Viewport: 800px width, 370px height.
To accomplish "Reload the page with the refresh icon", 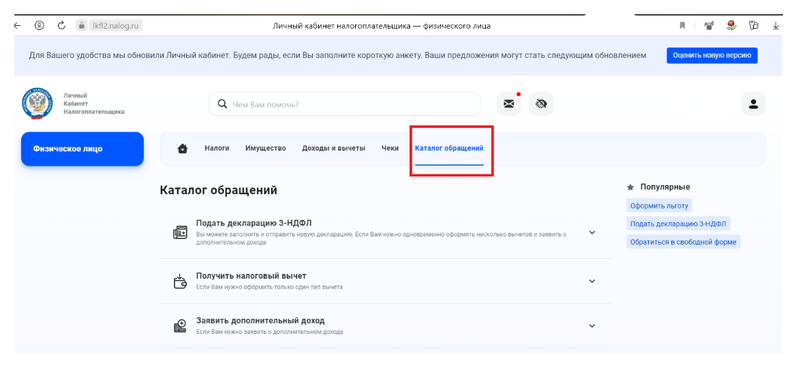I will [x=61, y=26].
